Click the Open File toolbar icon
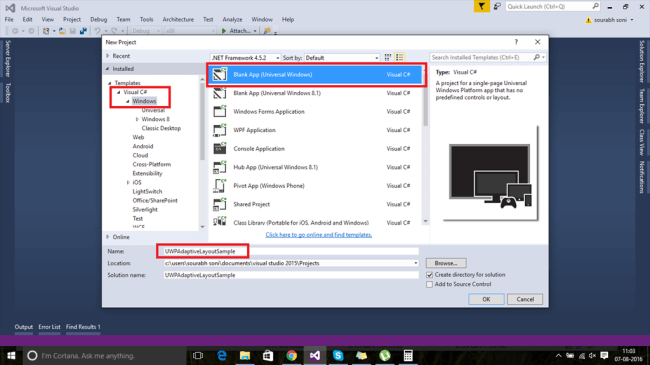Screen dimensions: 650x365 pyautogui.click(x=62, y=31)
